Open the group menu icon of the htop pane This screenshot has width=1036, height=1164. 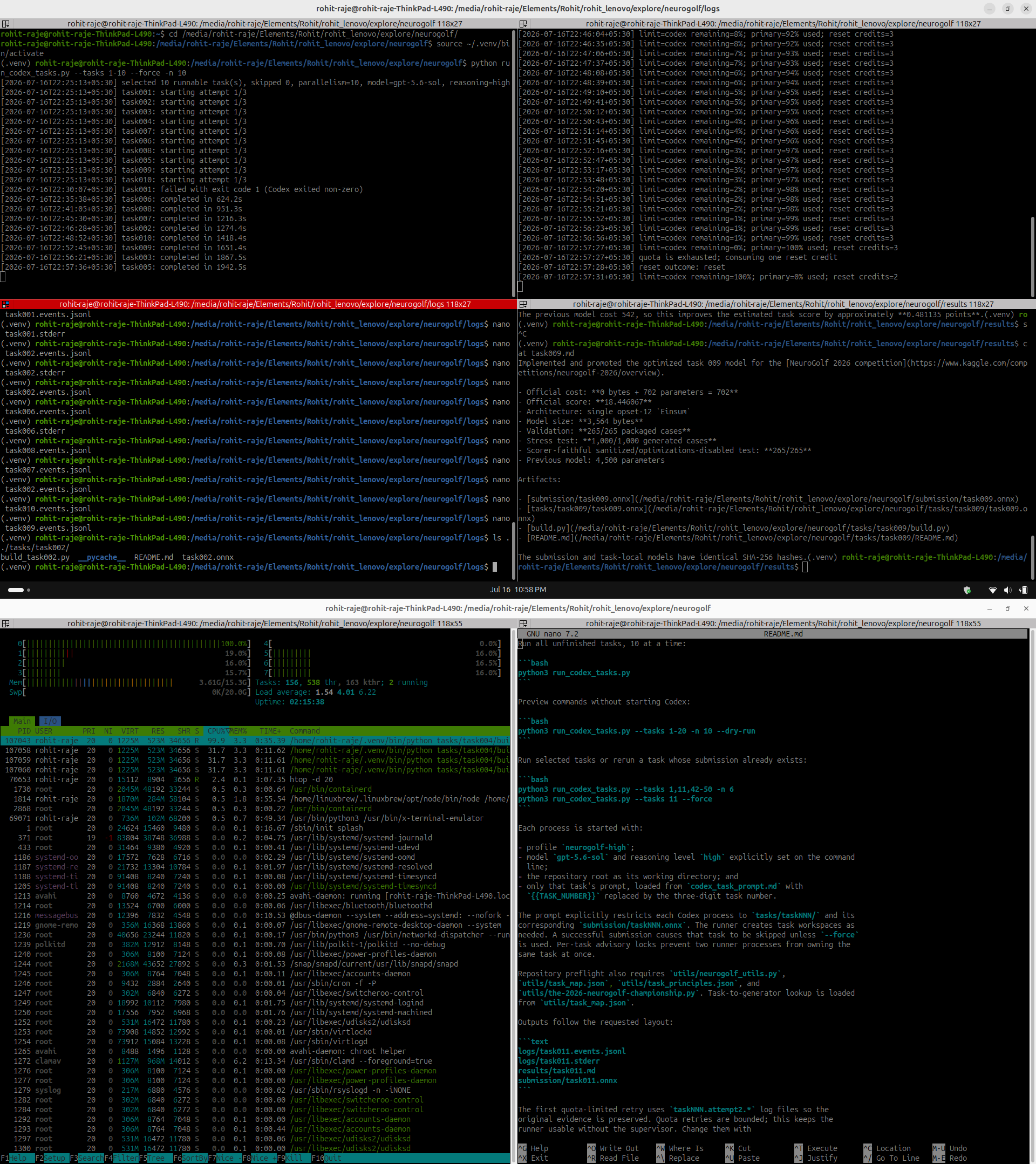6,624
